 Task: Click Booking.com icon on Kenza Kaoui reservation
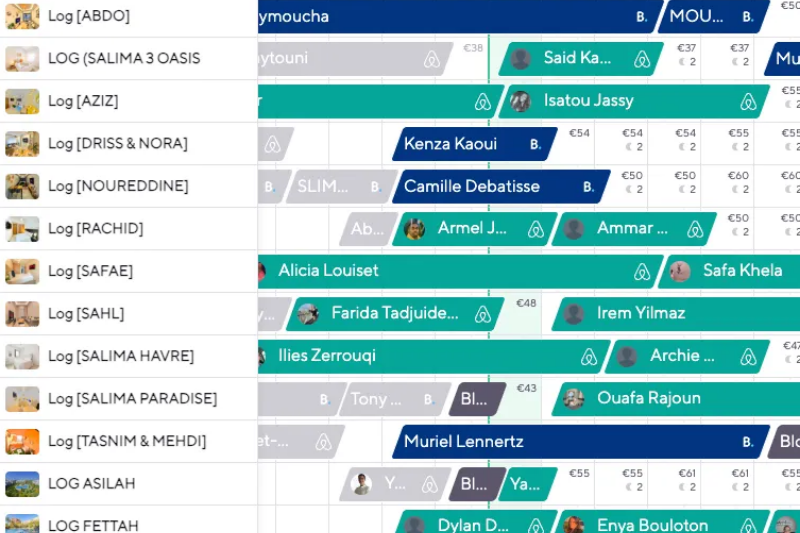coord(535,144)
